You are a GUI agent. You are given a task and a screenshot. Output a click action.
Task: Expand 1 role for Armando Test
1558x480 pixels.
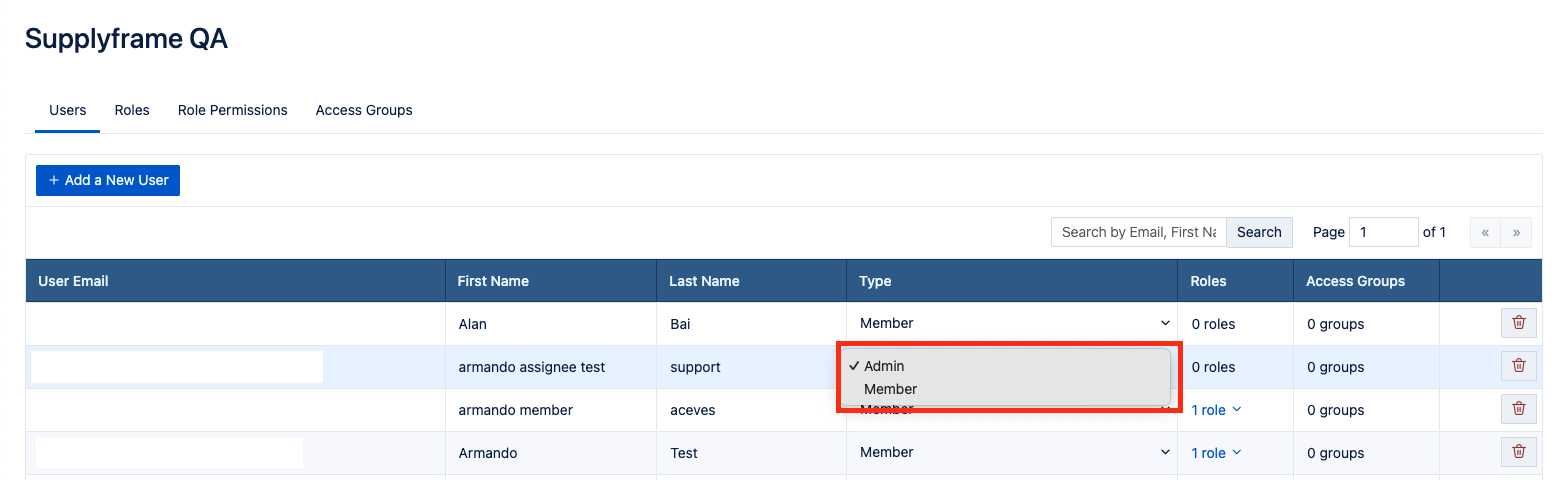[1216, 453]
